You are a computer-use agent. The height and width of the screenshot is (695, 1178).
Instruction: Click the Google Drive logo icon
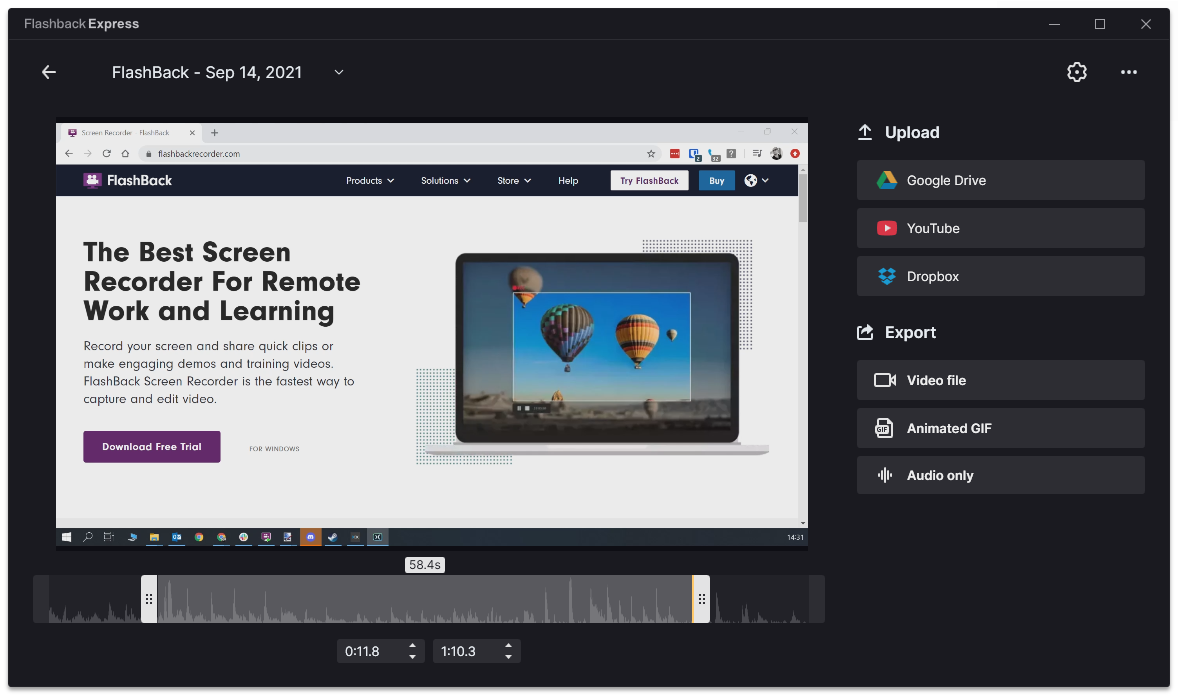point(887,180)
